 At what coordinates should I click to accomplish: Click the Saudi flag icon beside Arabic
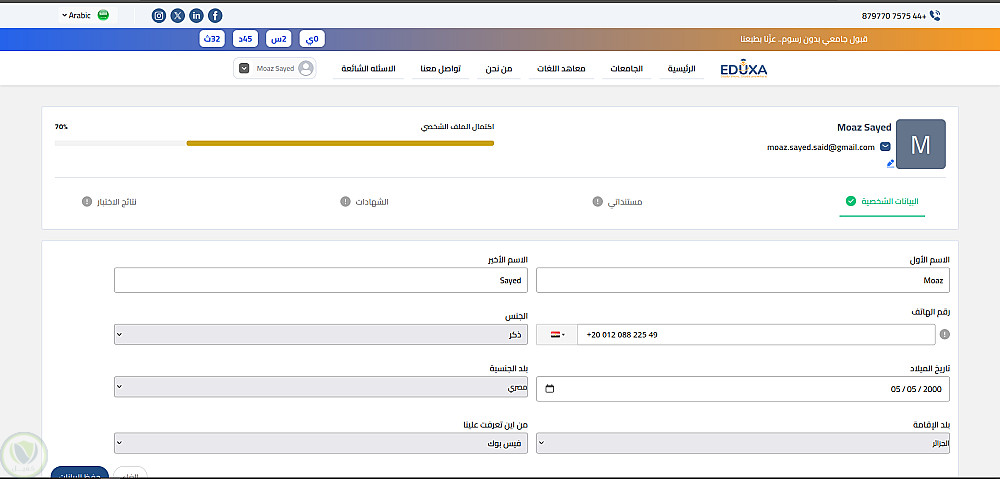pyautogui.click(x=103, y=15)
